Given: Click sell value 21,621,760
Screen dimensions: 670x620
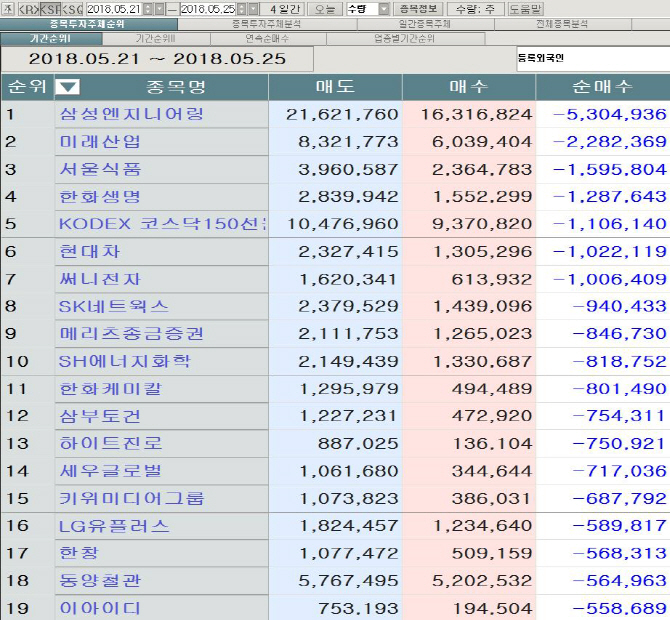Looking at the screenshot, I should click(x=342, y=115).
